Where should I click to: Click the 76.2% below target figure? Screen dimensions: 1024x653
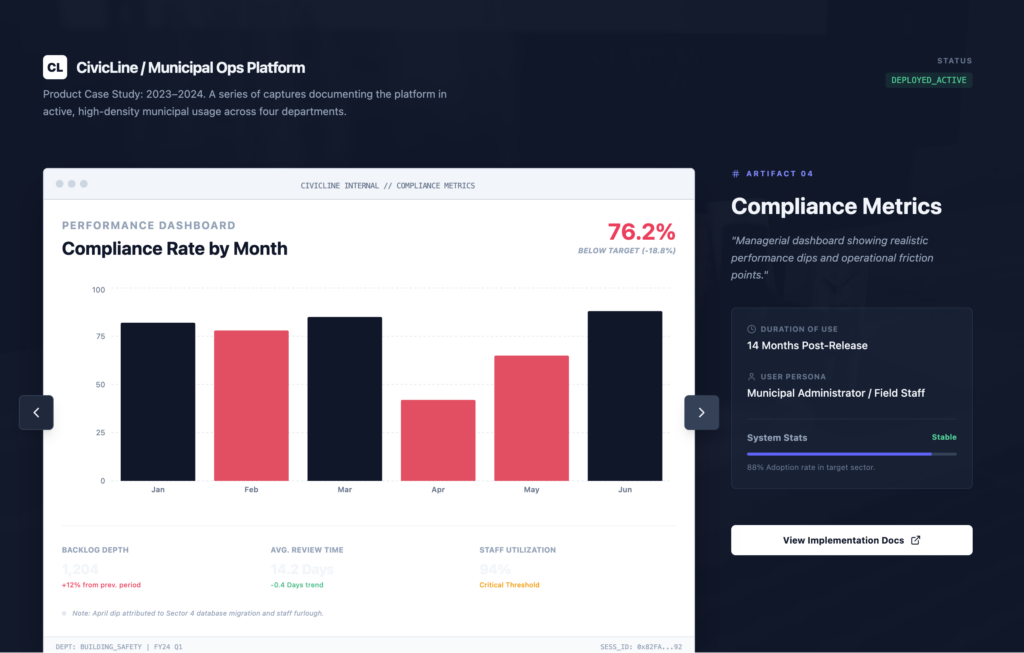[x=641, y=232]
